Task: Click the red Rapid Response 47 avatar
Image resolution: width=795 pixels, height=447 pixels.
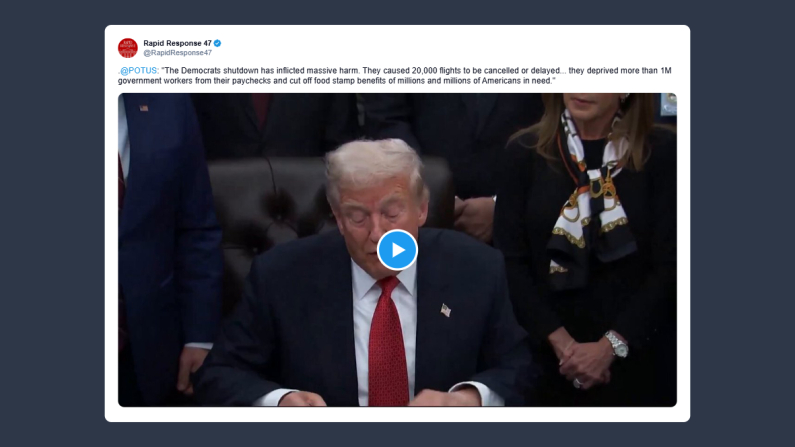Action: (x=128, y=48)
